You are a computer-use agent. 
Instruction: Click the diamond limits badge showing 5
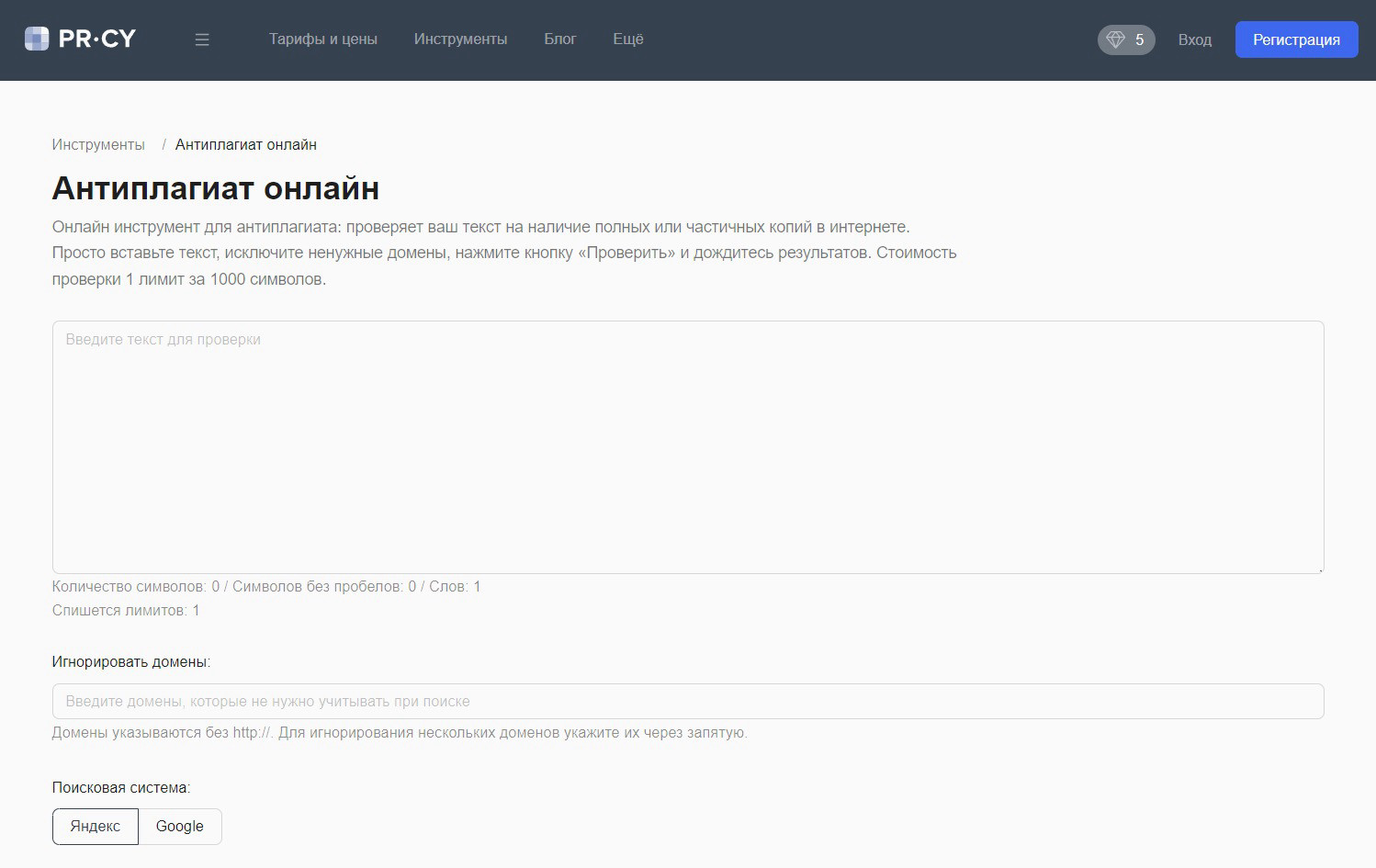[1126, 39]
